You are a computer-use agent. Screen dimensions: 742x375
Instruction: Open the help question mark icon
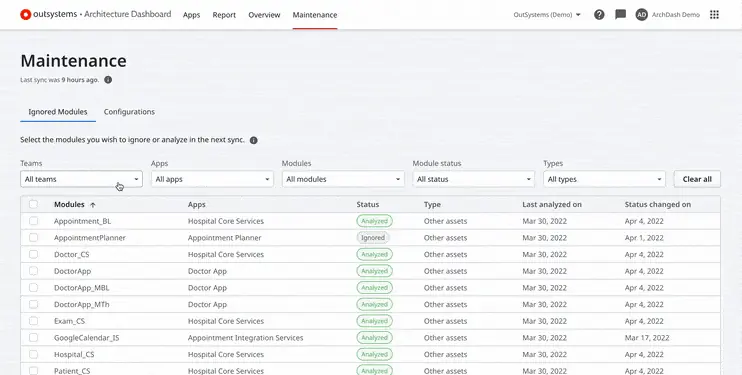(599, 15)
